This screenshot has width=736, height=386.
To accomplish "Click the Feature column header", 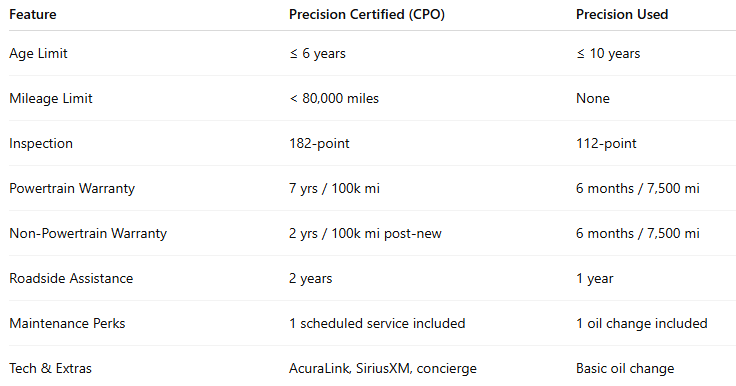I will click(x=33, y=15).
